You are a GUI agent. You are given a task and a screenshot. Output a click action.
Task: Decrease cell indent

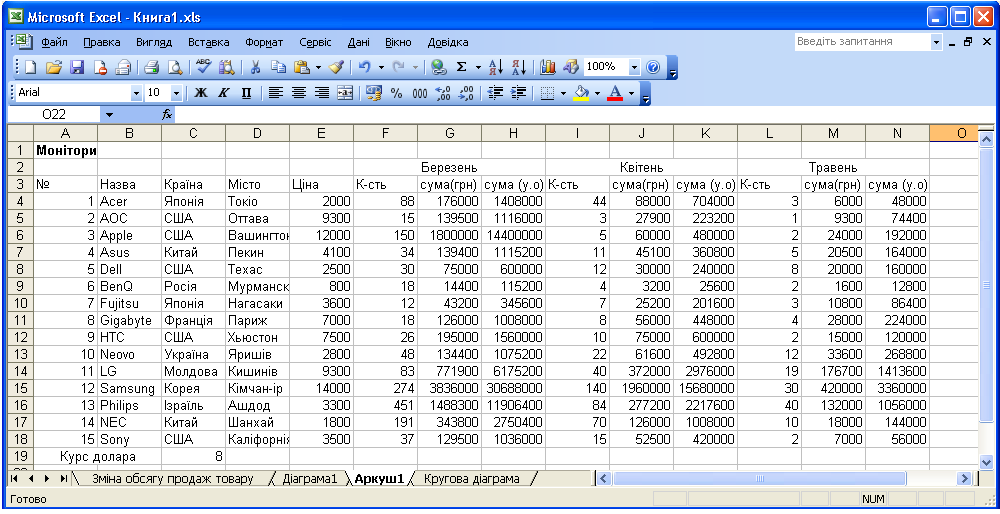click(x=495, y=93)
